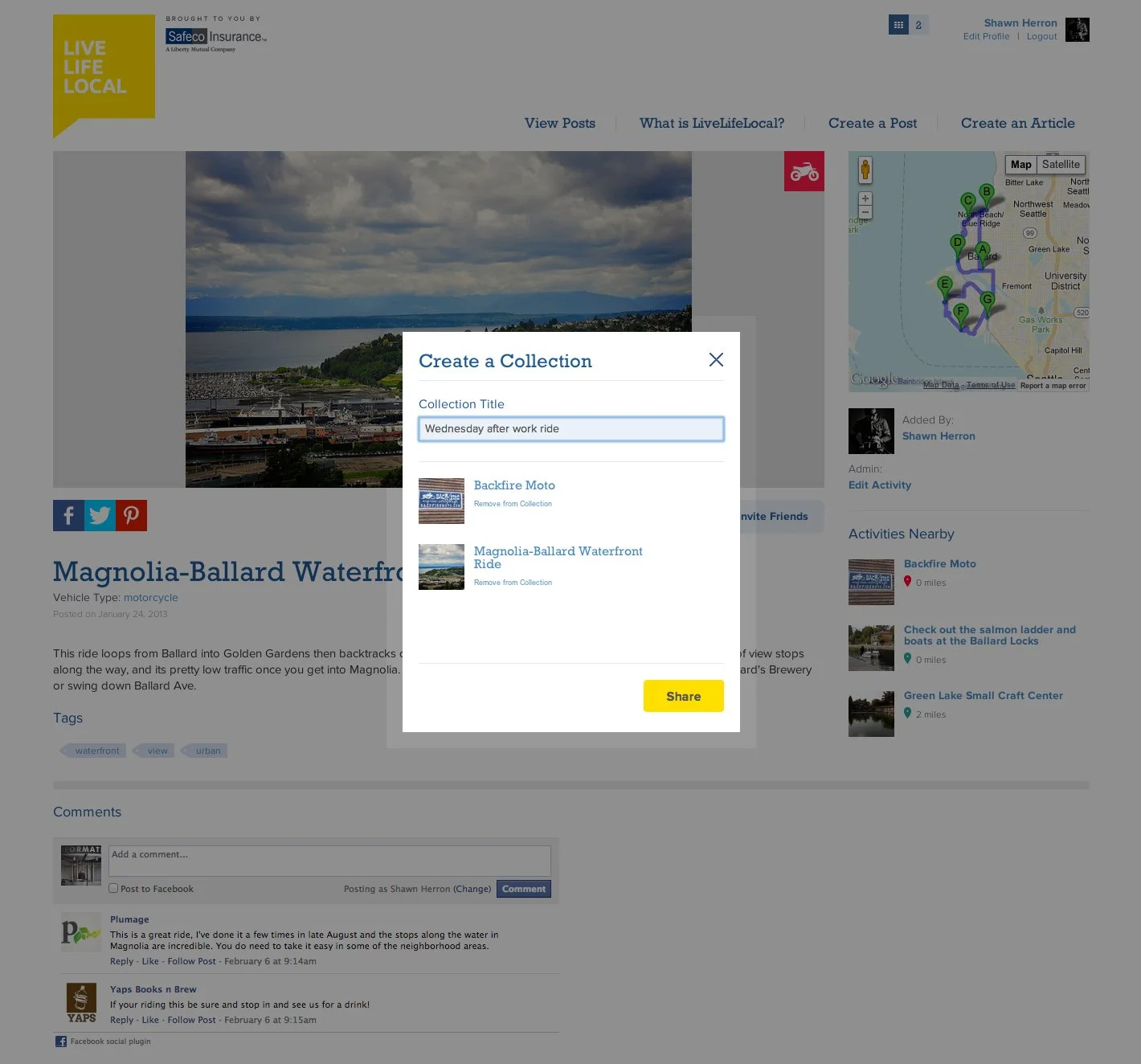Click the red motorcycle category icon
This screenshot has width=1141, height=1064.
coord(804,171)
